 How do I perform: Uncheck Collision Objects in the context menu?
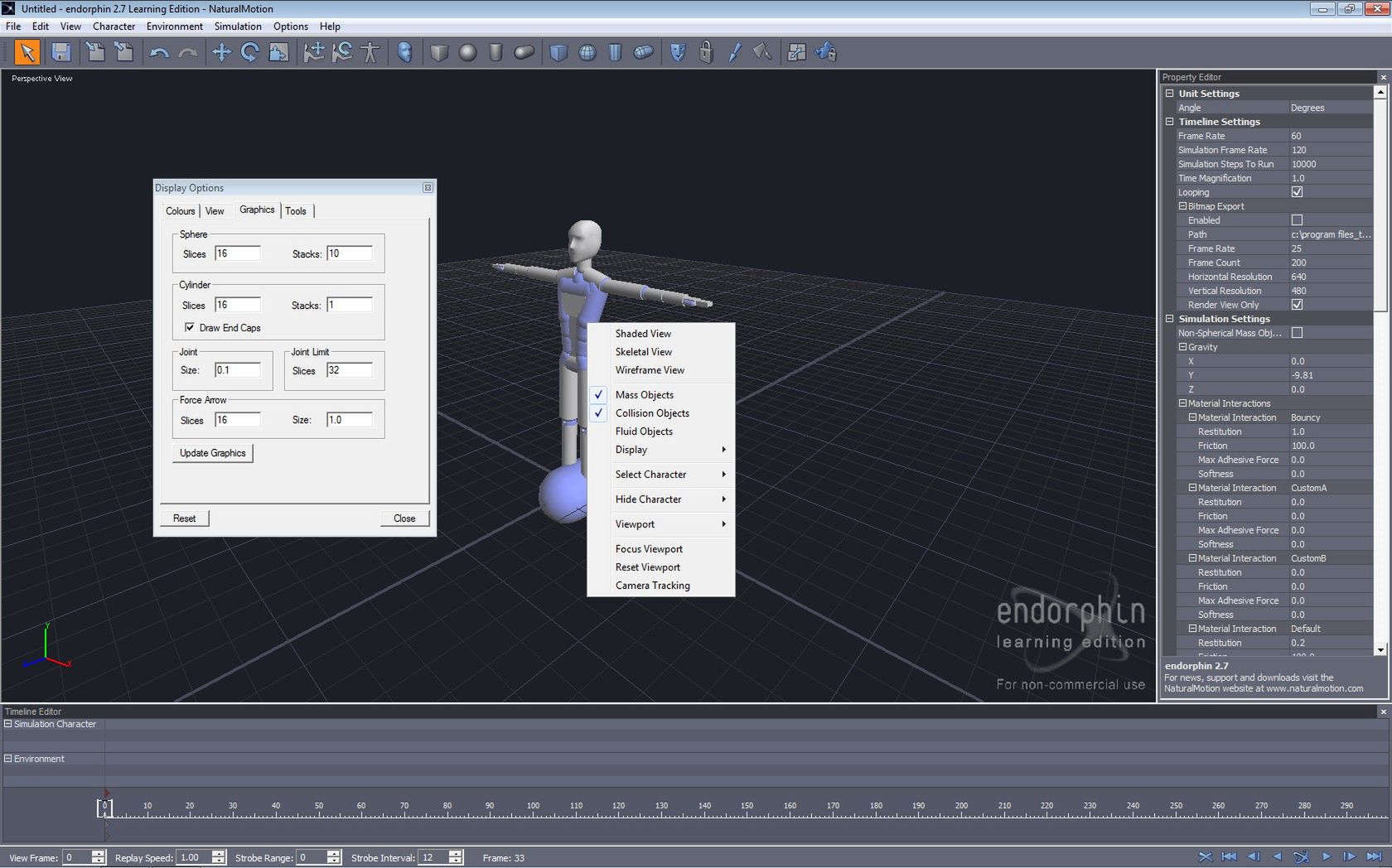point(652,413)
